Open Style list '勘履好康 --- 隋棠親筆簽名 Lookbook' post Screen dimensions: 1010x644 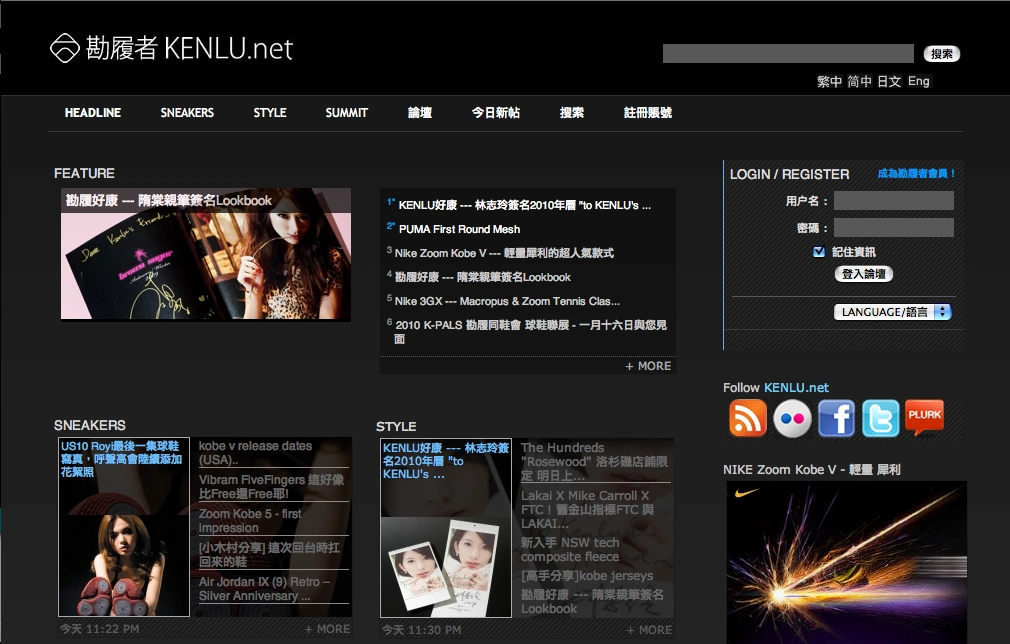[592, 601]
